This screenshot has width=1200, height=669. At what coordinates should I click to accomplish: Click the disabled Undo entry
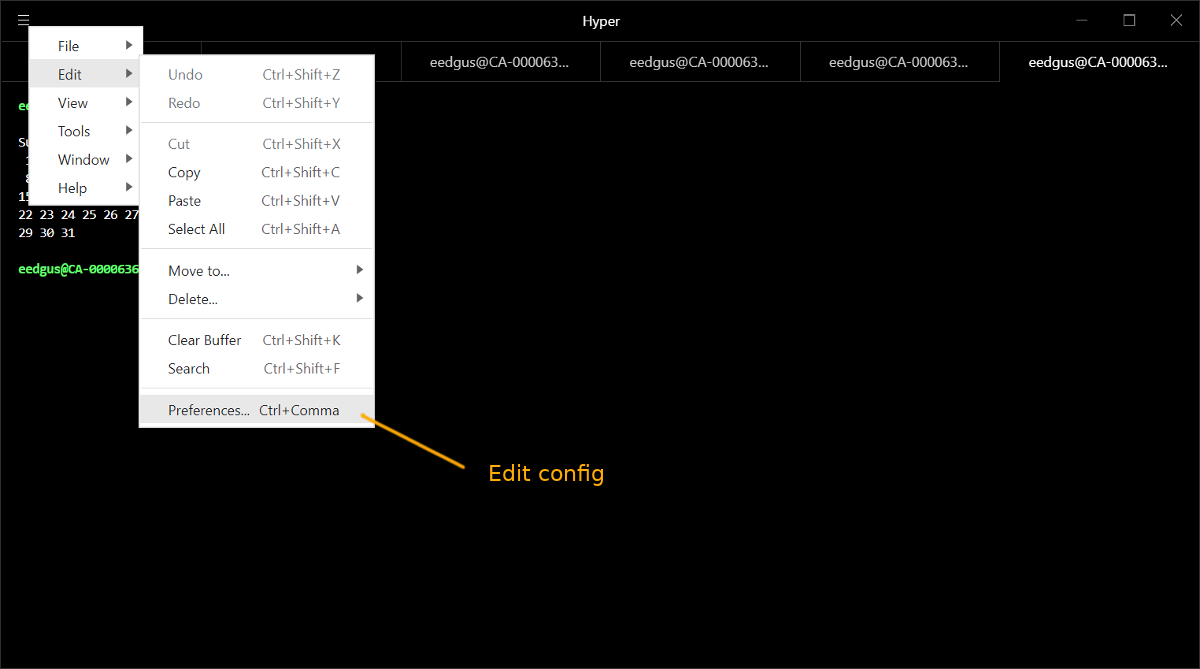(x=256, y=74)
